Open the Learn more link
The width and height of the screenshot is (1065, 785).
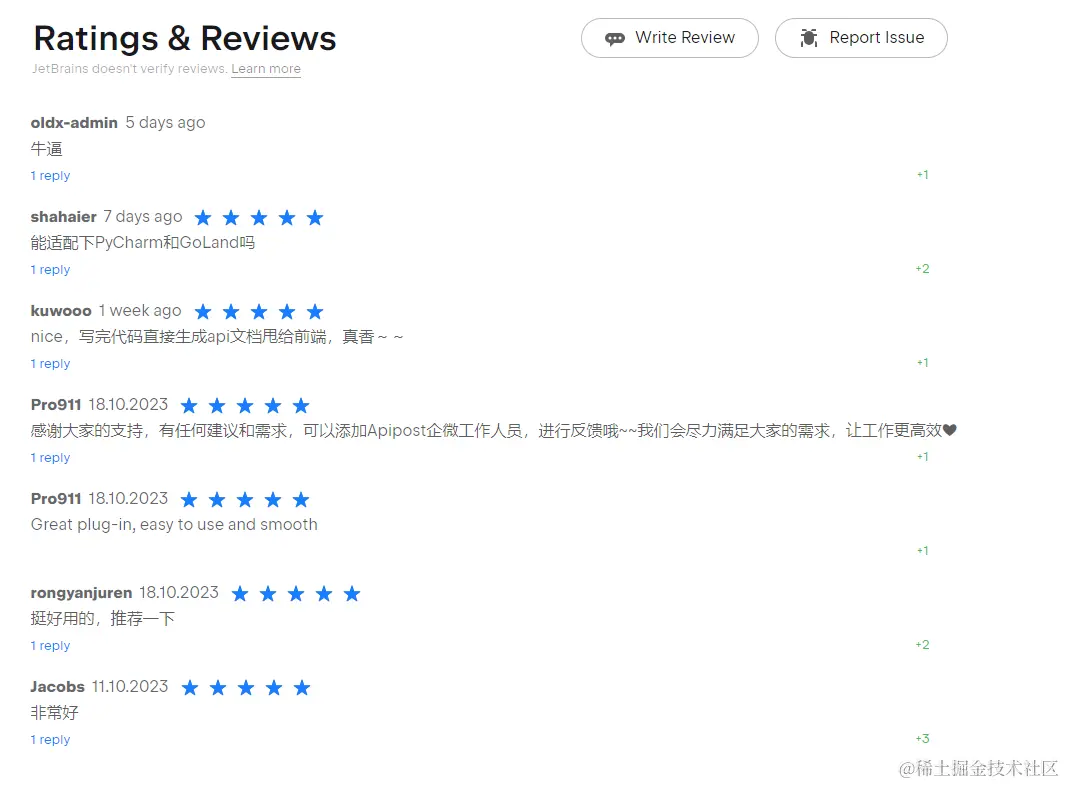(266, 69)
